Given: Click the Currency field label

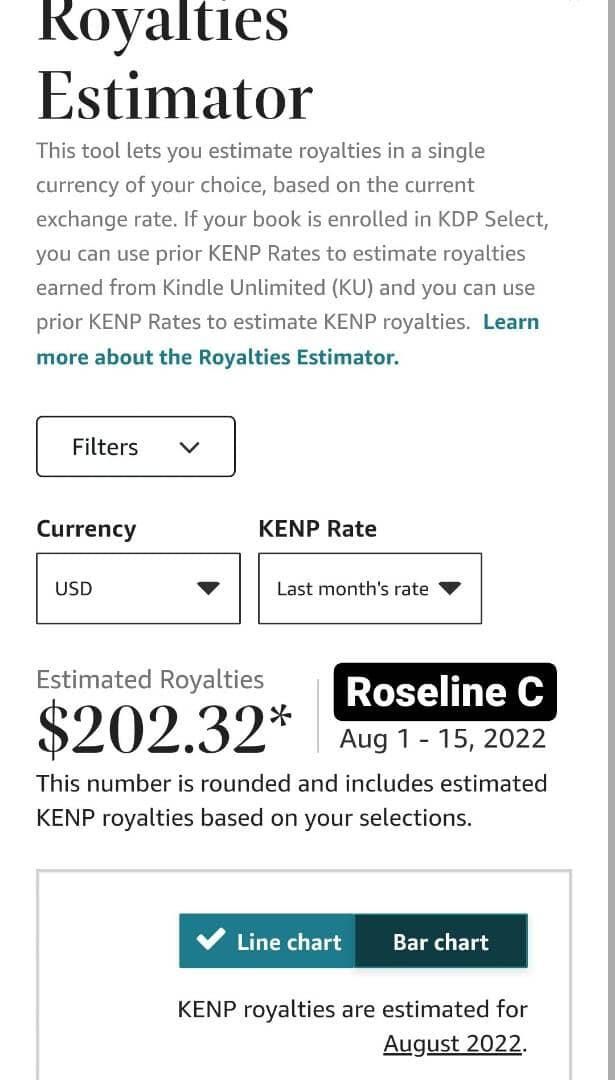Looking at the screenshot, I should (x=86, y=529).
